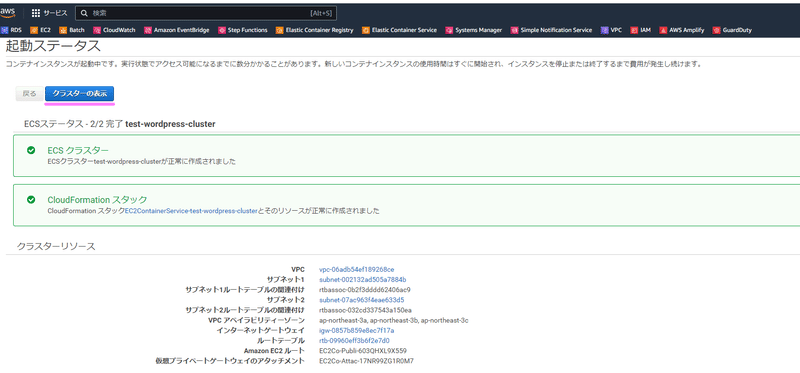Click the Simple Notification Service icon
Viewport: 800px width, 373px height.
[x=514, y=30]
